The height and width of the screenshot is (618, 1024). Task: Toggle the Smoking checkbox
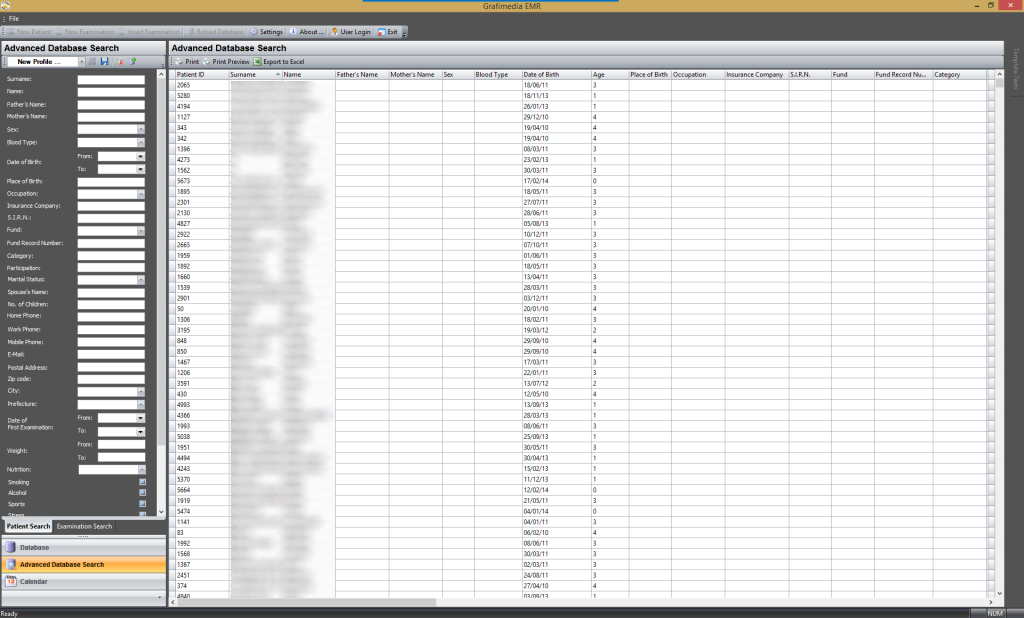click(142, 482)
